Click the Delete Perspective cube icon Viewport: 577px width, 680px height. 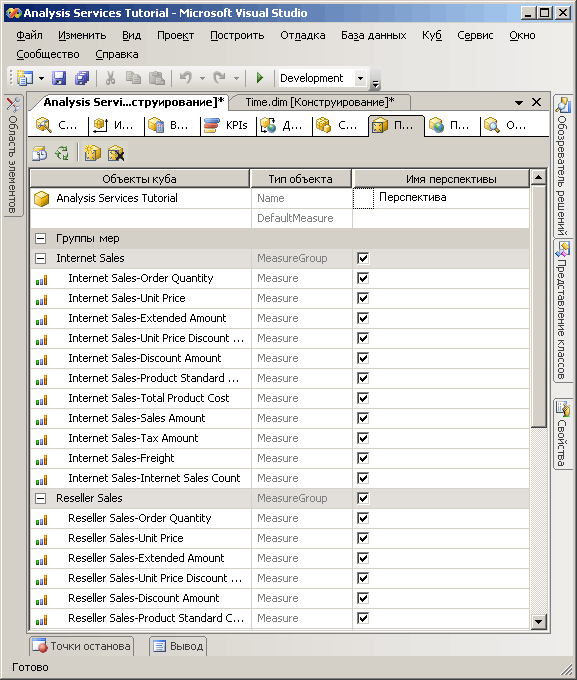click(116, 153)
